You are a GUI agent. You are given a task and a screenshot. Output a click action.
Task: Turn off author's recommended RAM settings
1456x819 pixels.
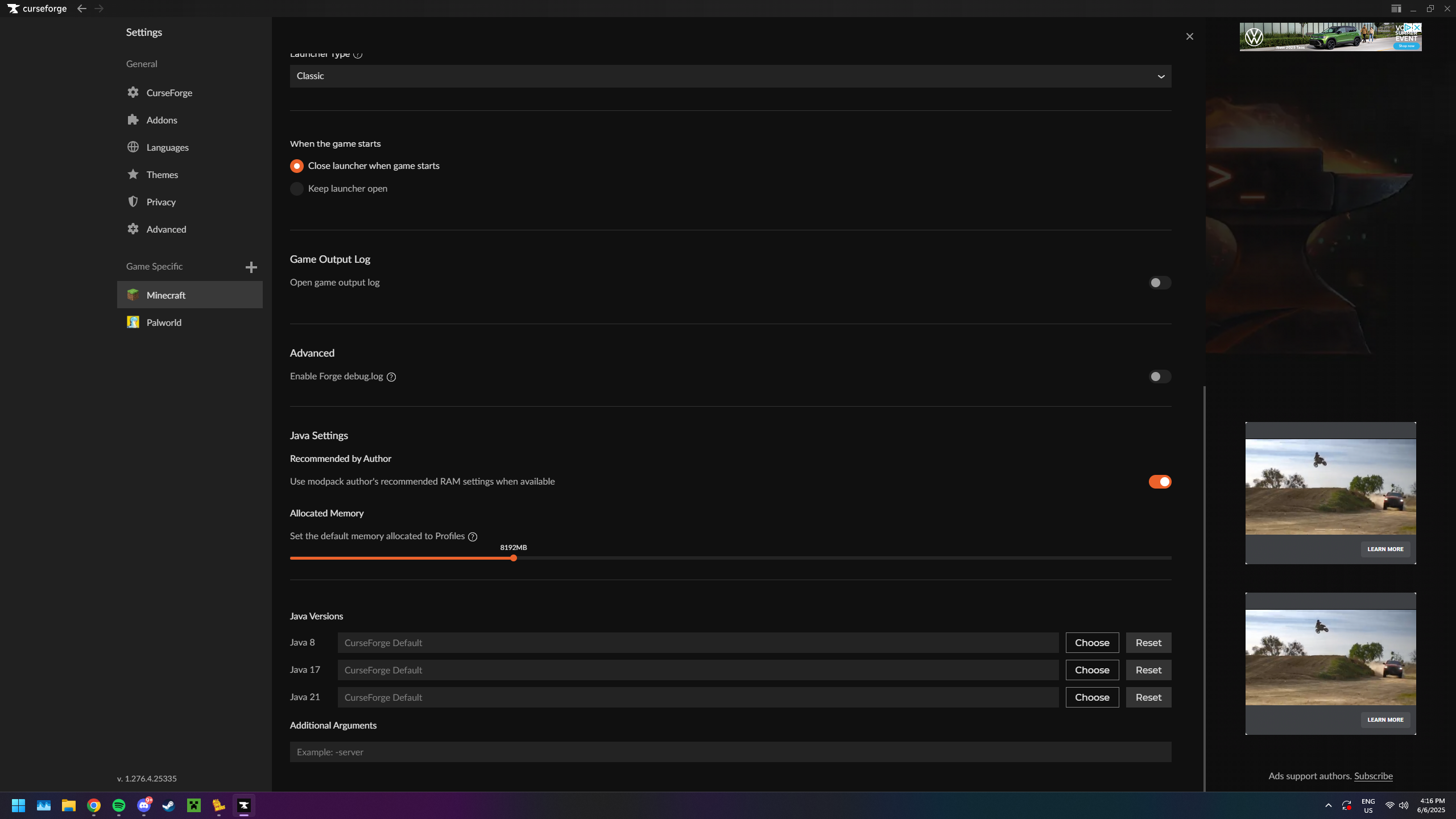(1159, 482)
